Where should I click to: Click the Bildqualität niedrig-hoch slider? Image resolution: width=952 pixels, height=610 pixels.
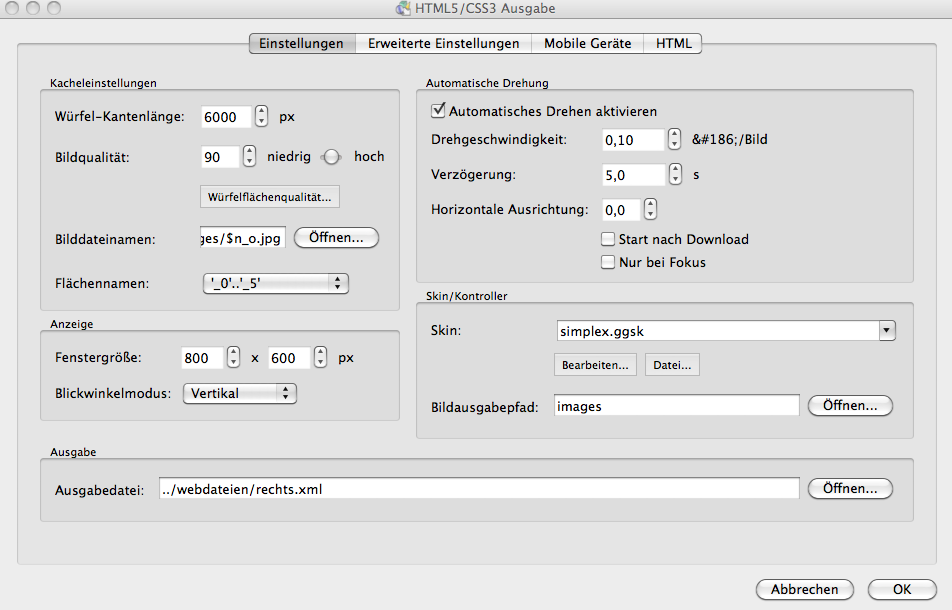pos(331,157)
